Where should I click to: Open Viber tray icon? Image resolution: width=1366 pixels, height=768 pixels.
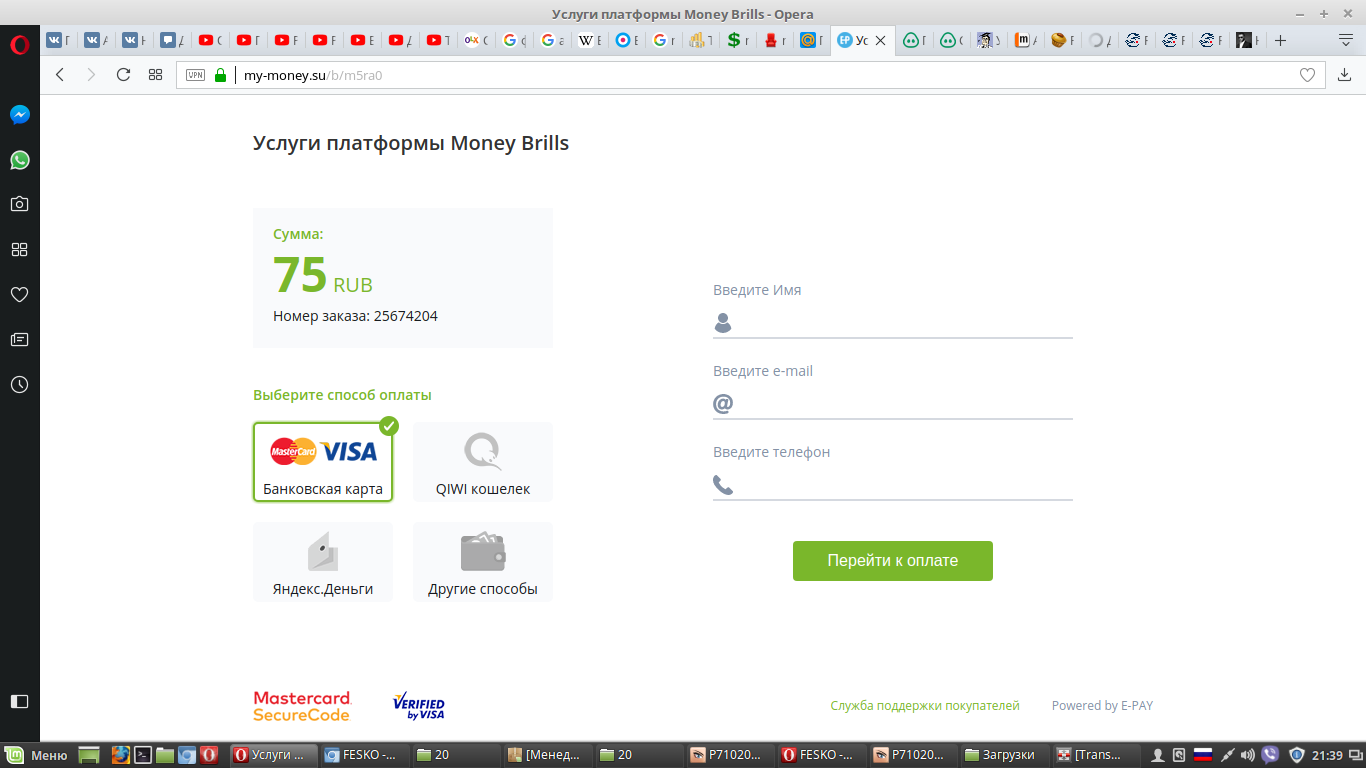(x=1271, y=755)
